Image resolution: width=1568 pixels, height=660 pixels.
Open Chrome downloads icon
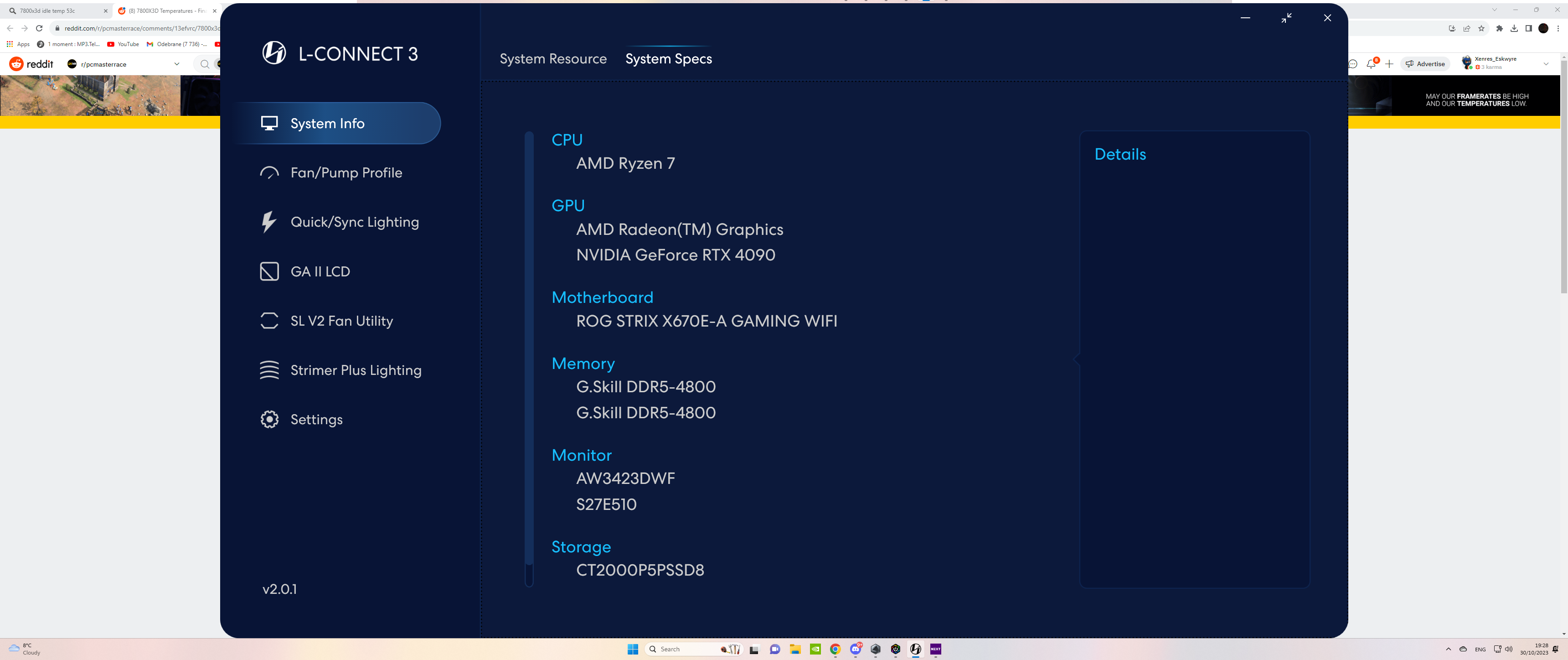(x=1514, y=28)
